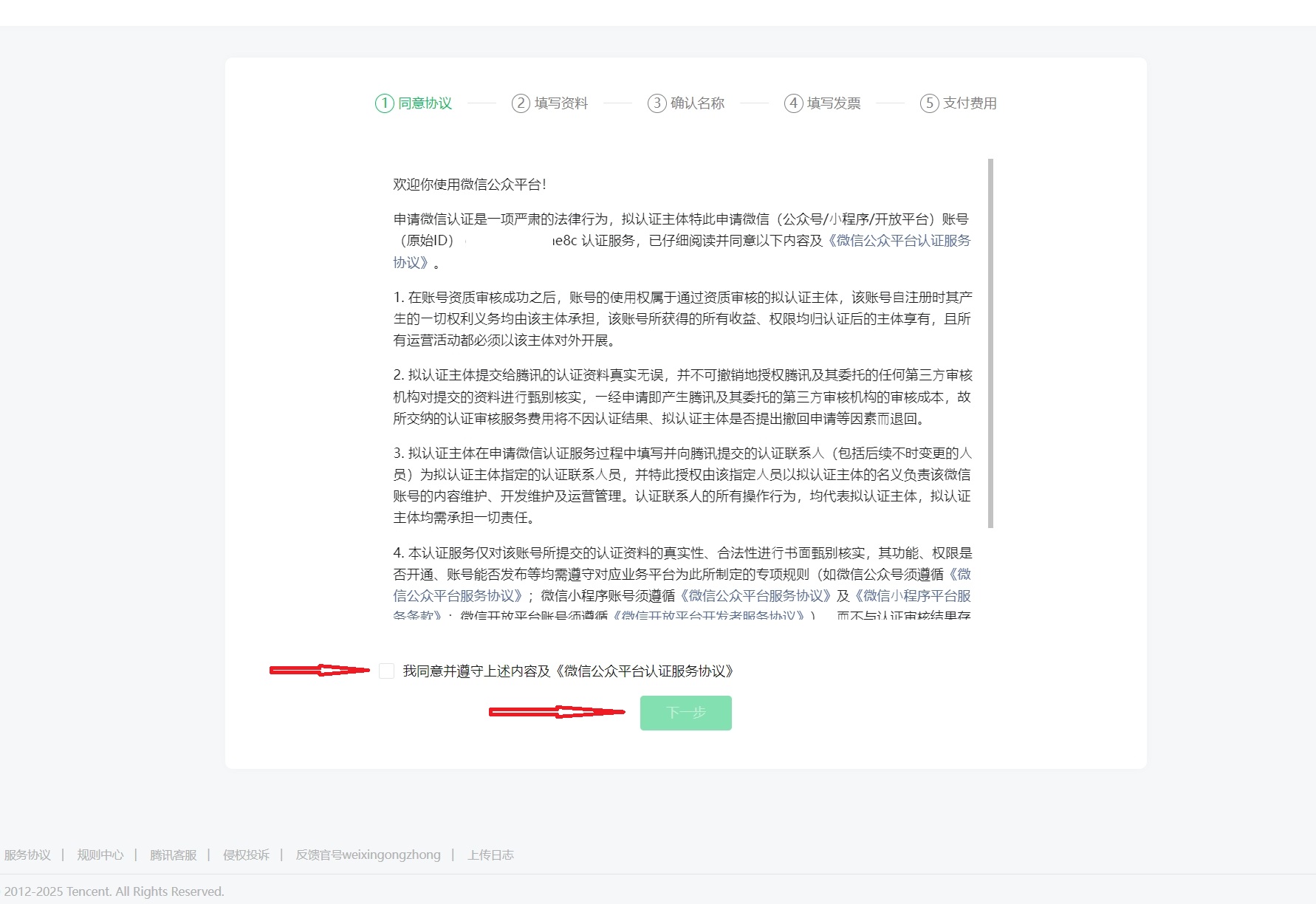Click the paragraph starting with 2. 拟认证主体提交给腾讯
This screenshot has width=1316, height=904.
click(683, 397)
